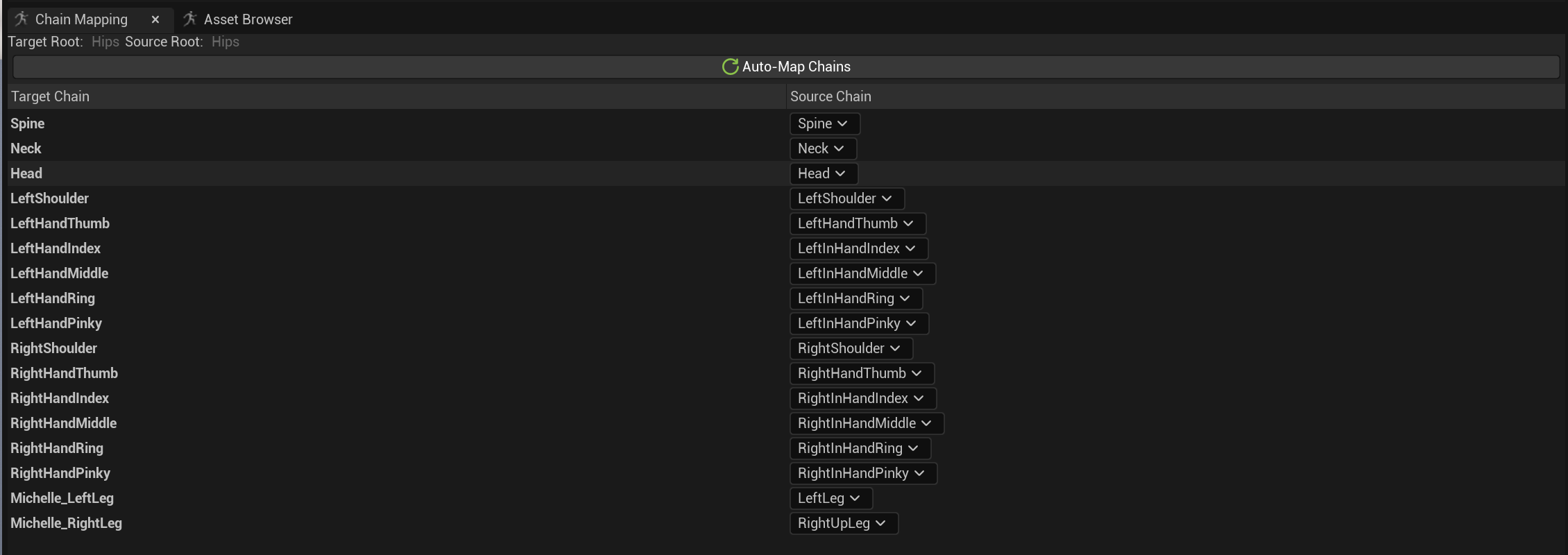Screen dimensions: 1568x555
Task: Select the Michelle_LeftLeg target chain row
Action: coord(786,498)
